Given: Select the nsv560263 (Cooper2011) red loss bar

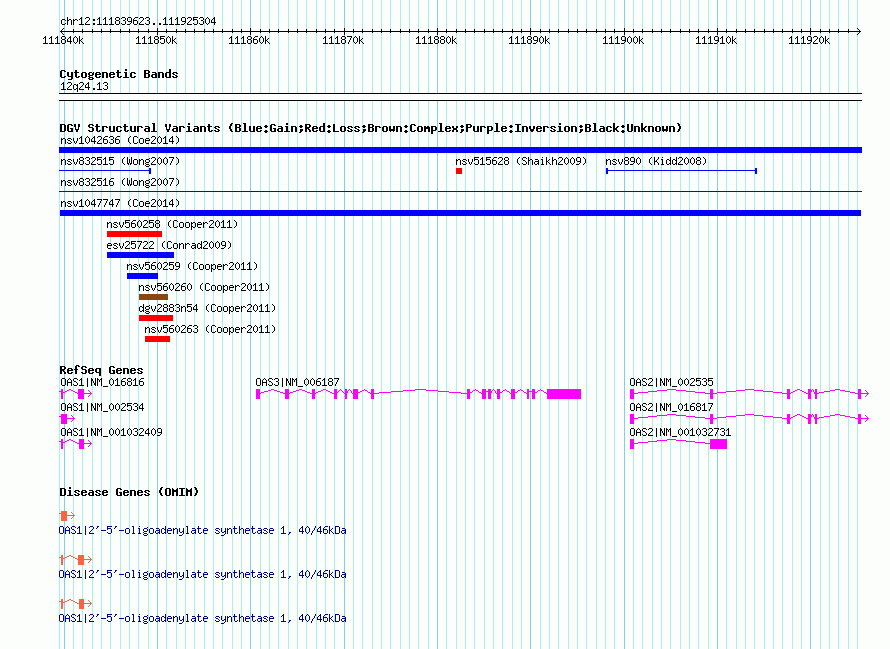Looking at the screenshot, I should pos(157,339).
